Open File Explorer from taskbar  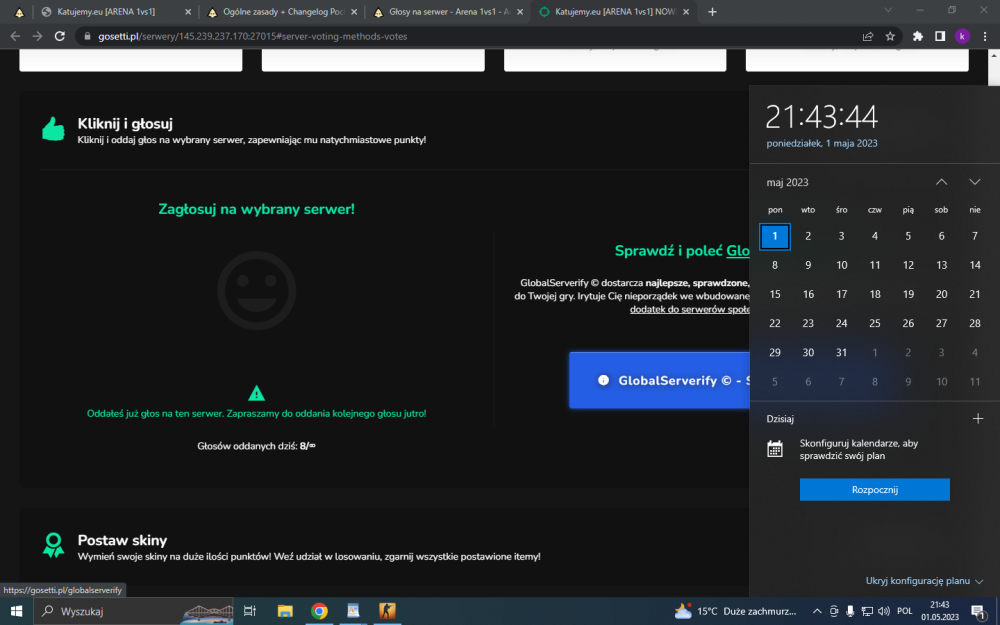click(x=285, y=611)
